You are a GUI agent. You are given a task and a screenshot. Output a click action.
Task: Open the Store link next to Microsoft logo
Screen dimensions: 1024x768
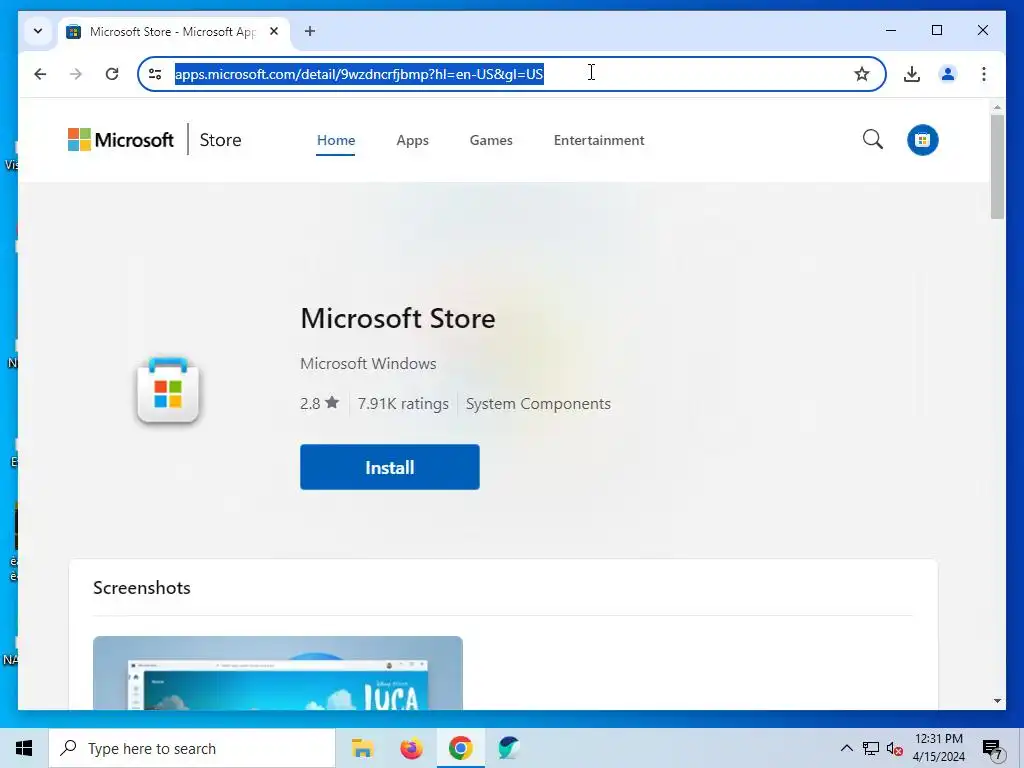tap(220, 140)
